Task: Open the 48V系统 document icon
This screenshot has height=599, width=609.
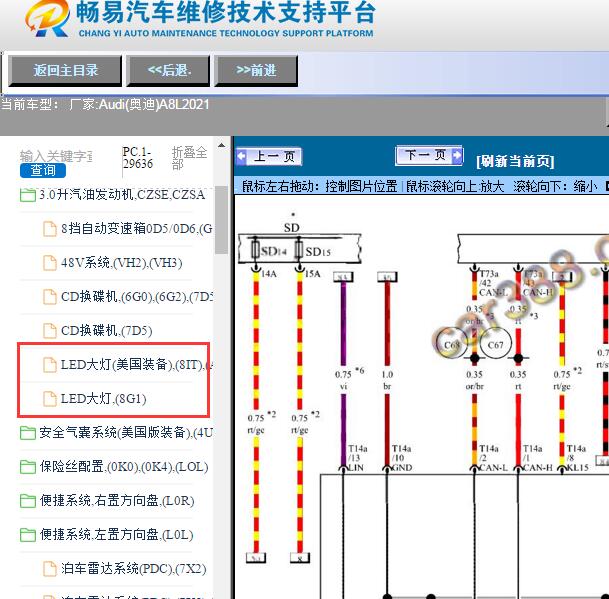Action: 50,263
